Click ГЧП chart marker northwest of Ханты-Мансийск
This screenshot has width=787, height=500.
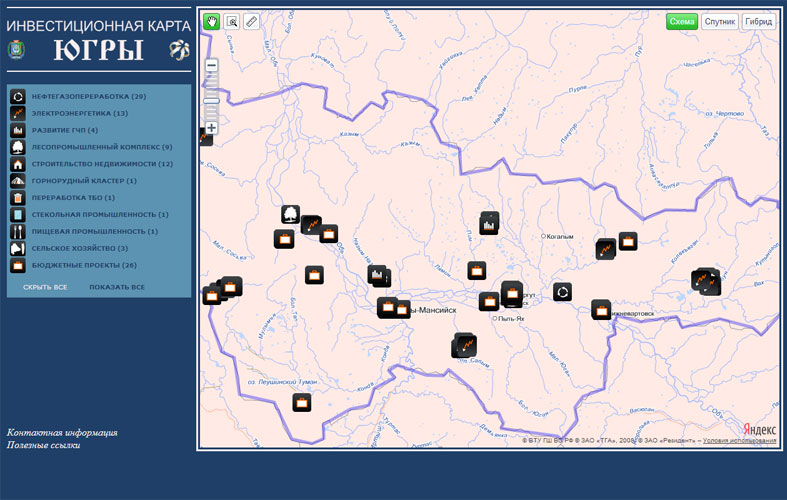(x=378, y=275)
